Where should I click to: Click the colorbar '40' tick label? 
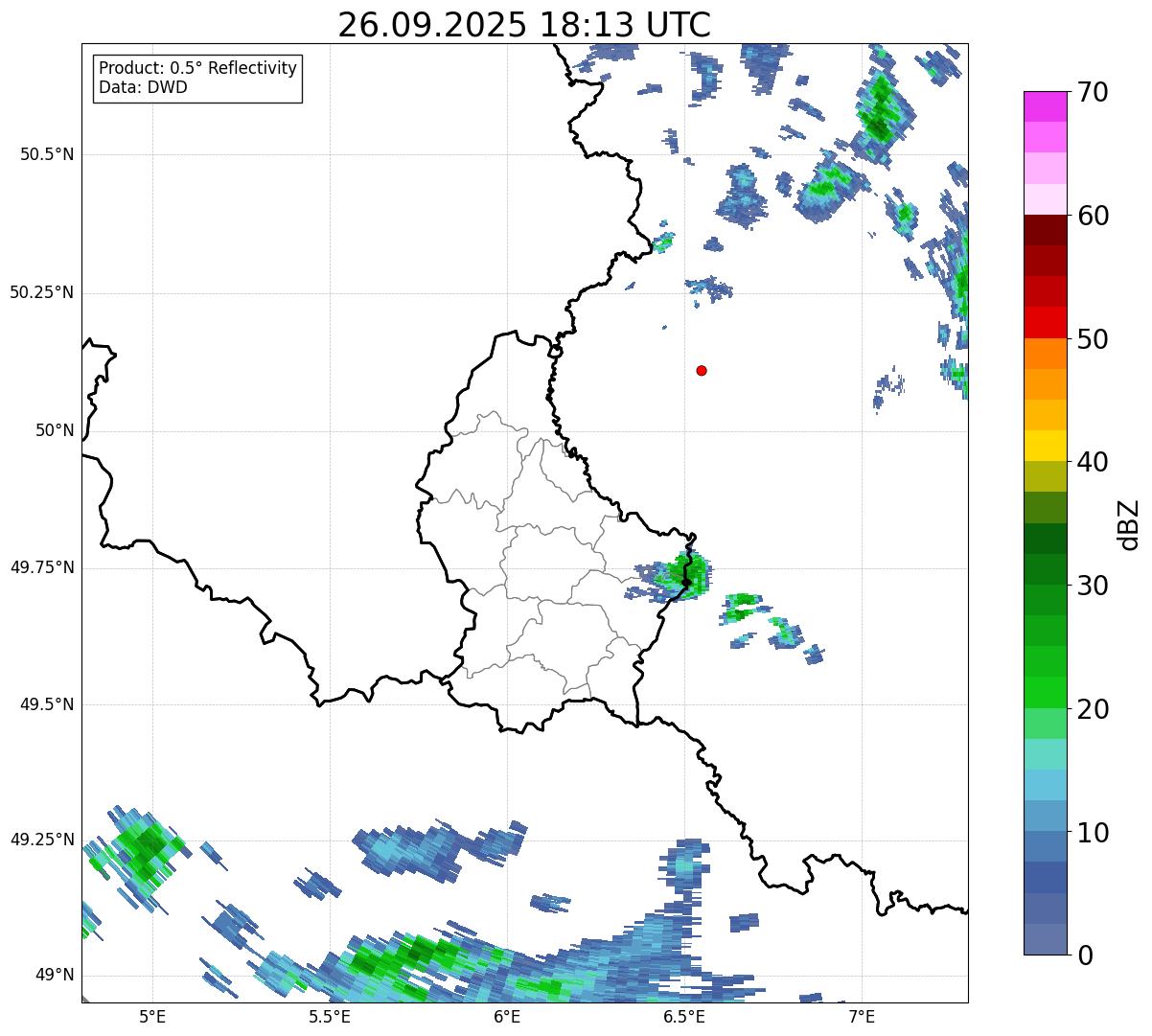tap(1093, 462)
